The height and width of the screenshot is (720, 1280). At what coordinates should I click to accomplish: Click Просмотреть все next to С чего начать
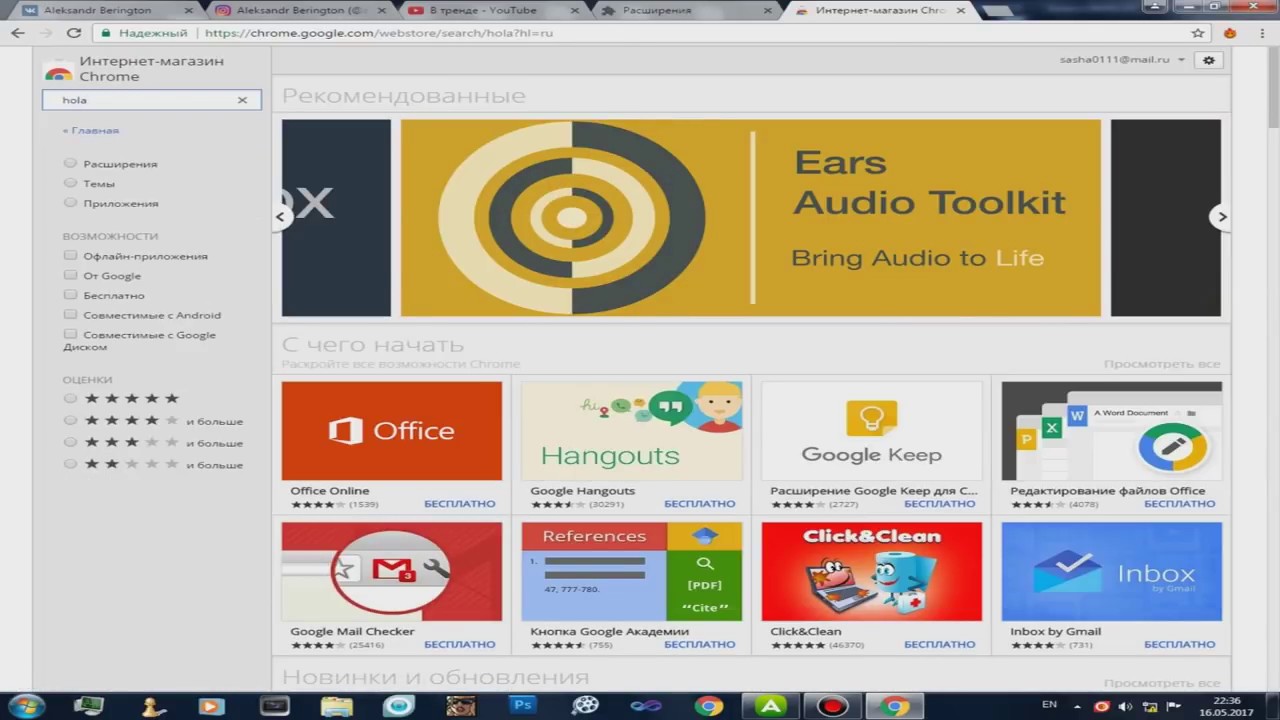(1161, 364)
